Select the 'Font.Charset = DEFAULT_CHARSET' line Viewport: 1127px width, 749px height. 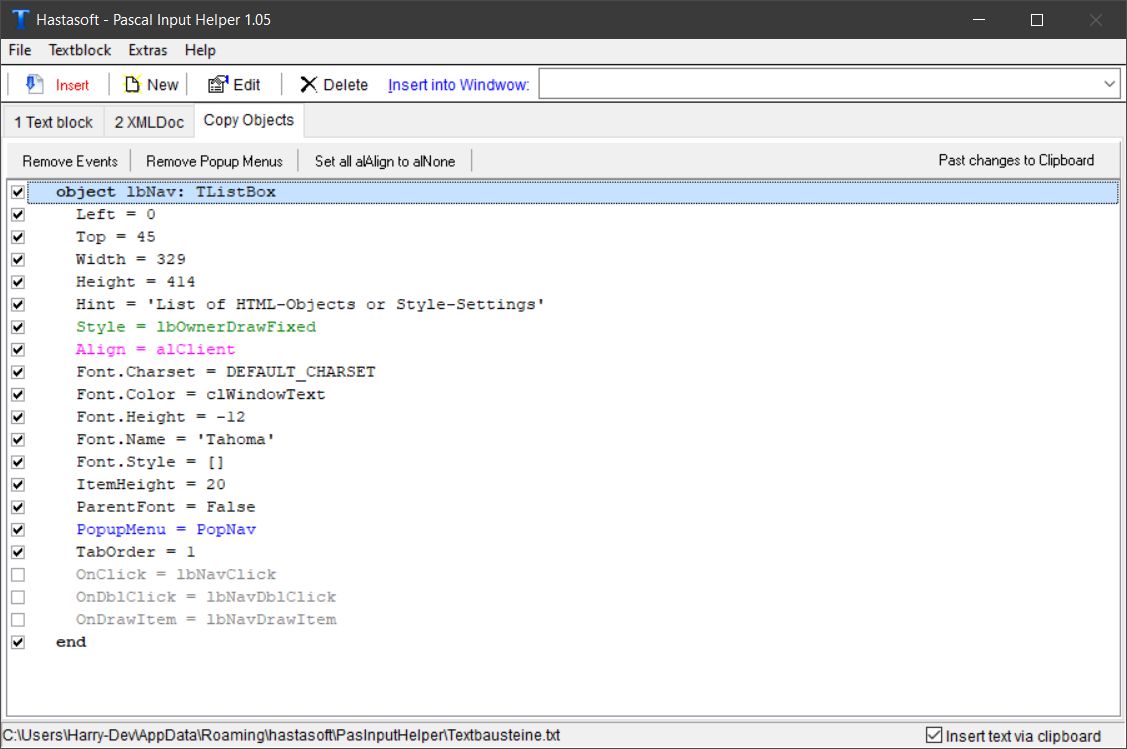point(226,372)
